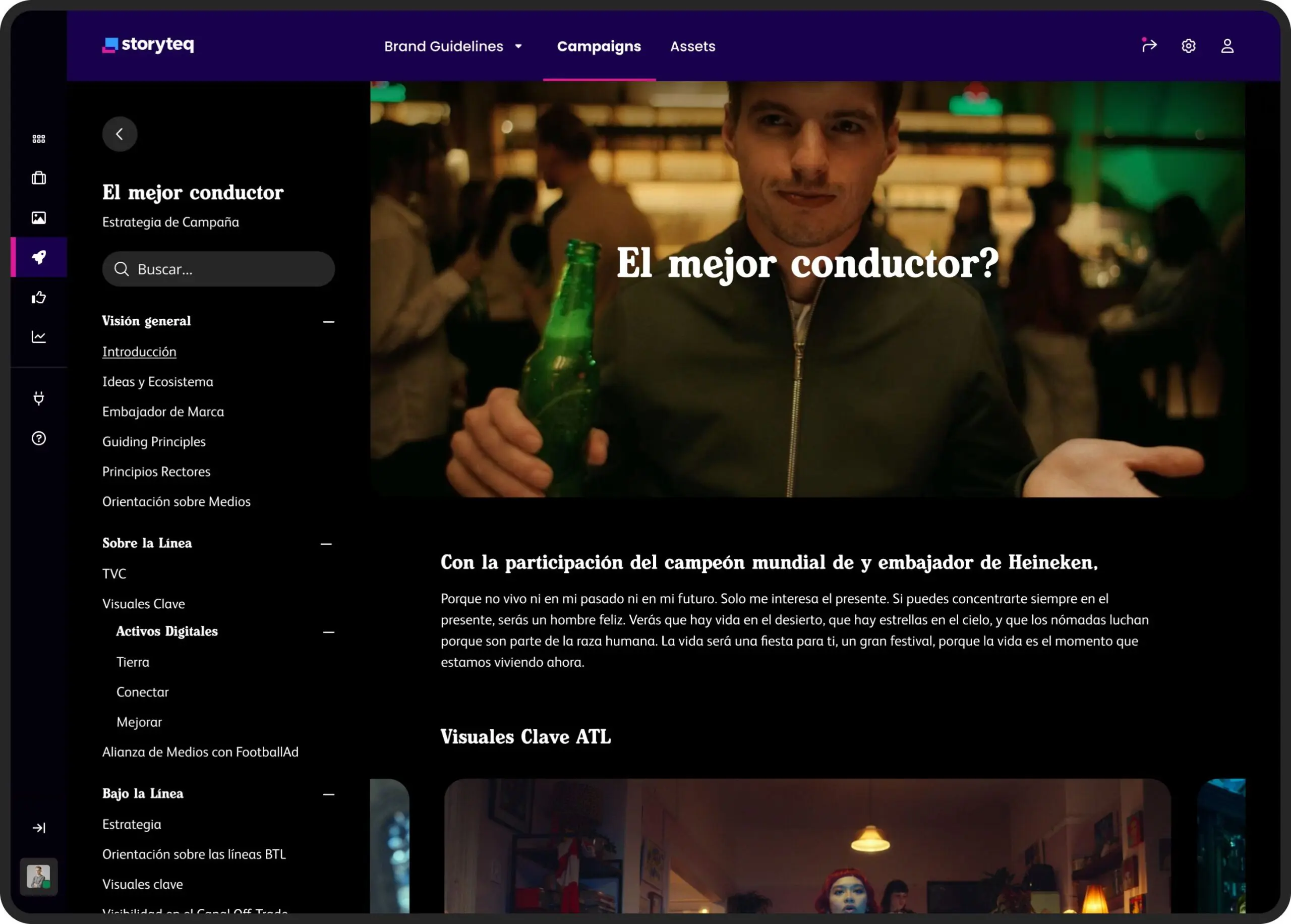This screenshot has width=1291, height=924.
Task: Click the storyteq logo
Action: tap(148, 44)
